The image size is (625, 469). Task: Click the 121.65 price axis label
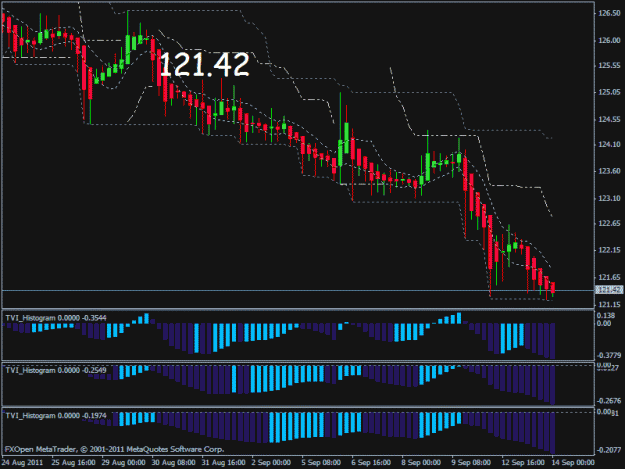(x=609, y=277)
